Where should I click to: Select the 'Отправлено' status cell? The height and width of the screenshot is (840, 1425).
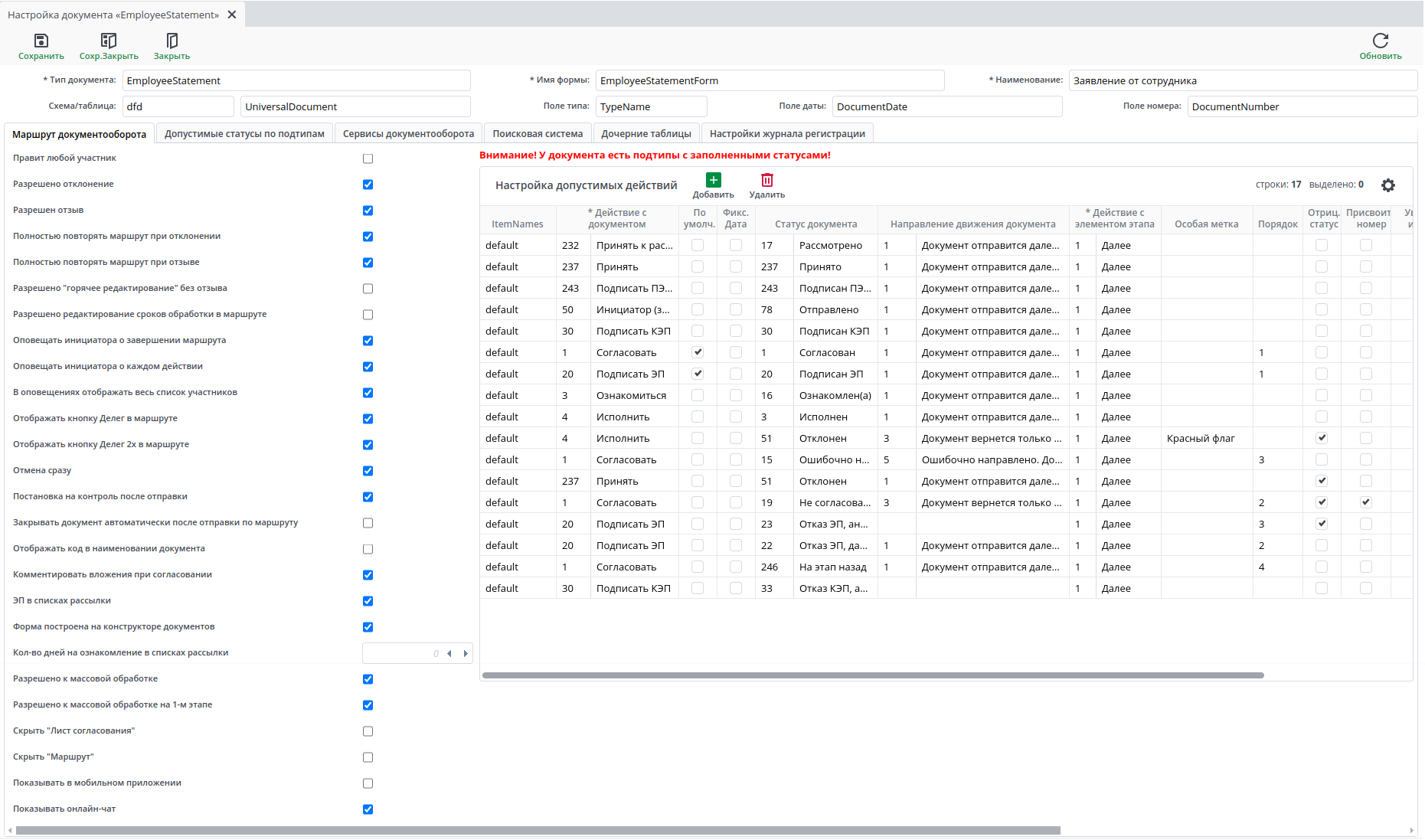click(x=835, y=309)
